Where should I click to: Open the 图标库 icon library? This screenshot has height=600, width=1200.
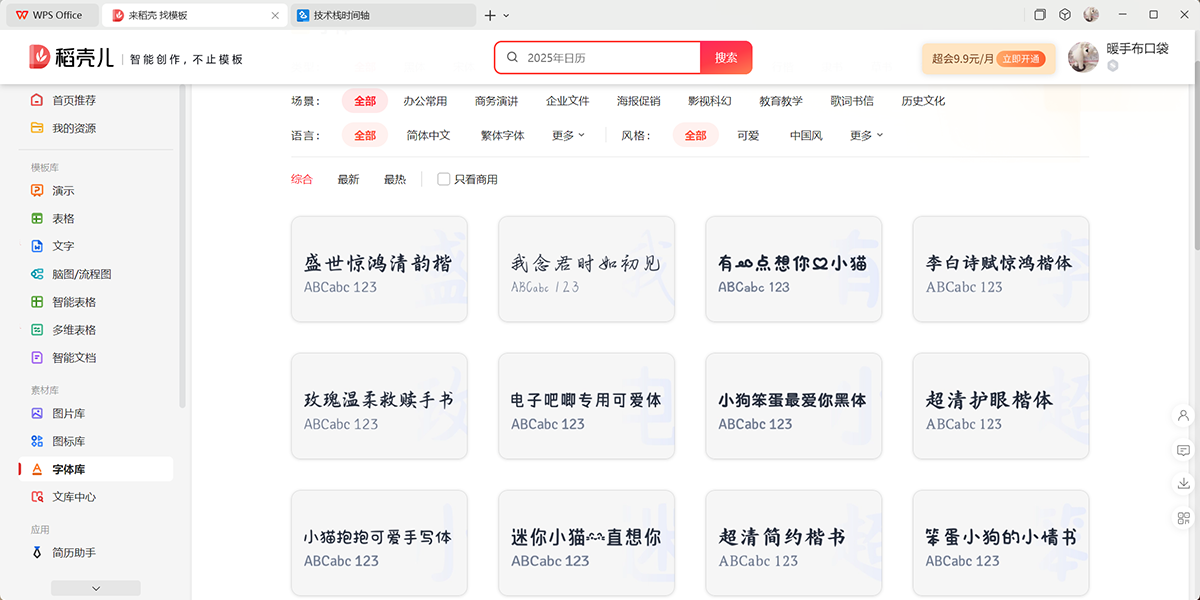coord(63,441)
